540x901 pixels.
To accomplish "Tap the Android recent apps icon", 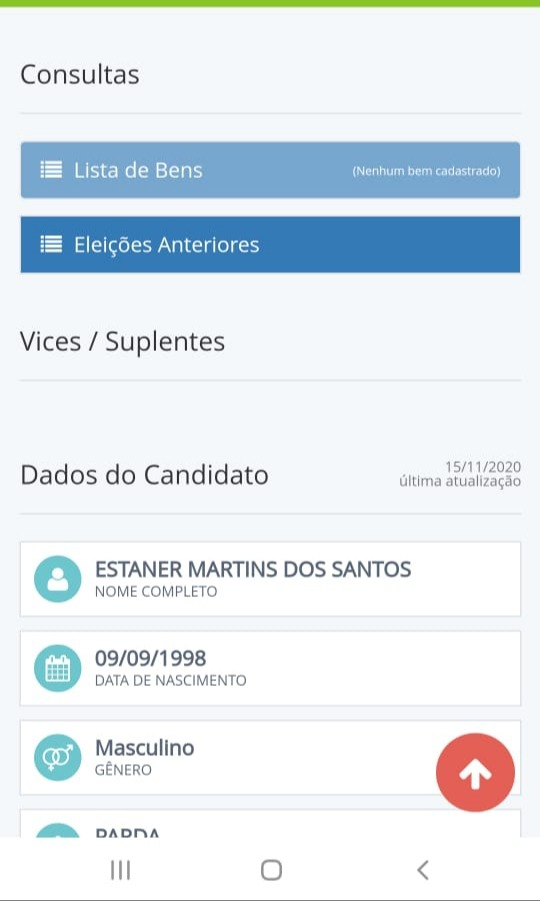I will (121, 870).
